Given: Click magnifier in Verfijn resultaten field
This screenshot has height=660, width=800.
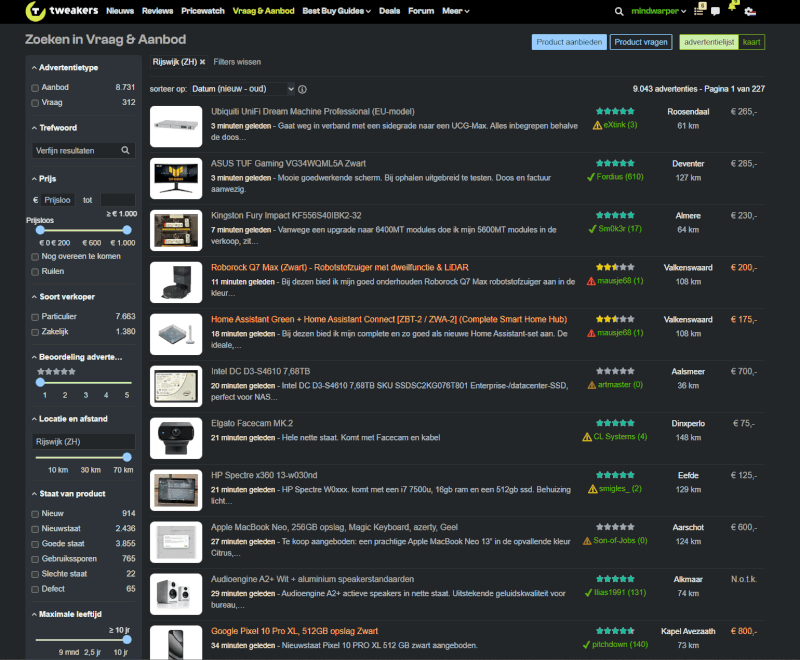Looking at the screenshot, I should [x=125, y=150].
